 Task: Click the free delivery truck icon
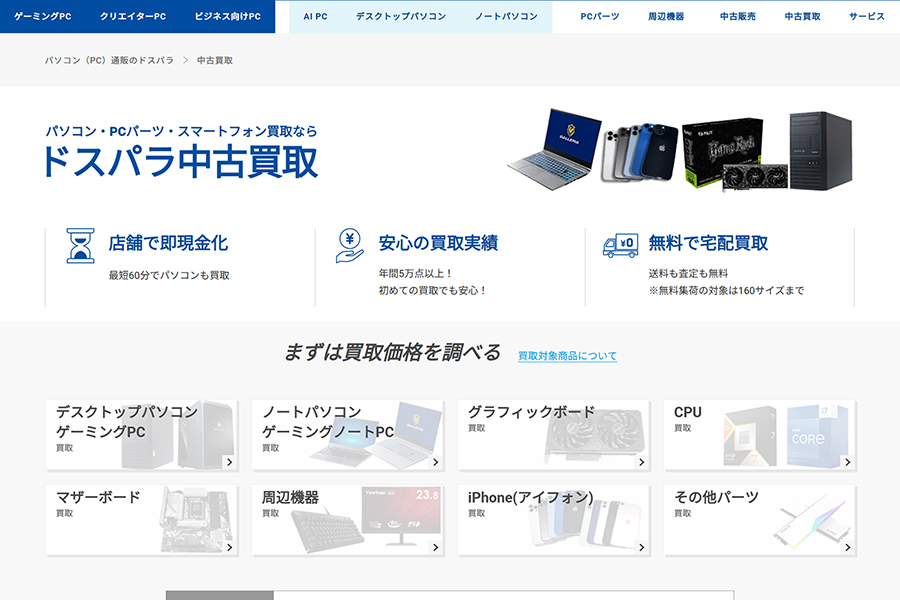tap(620, 245)
